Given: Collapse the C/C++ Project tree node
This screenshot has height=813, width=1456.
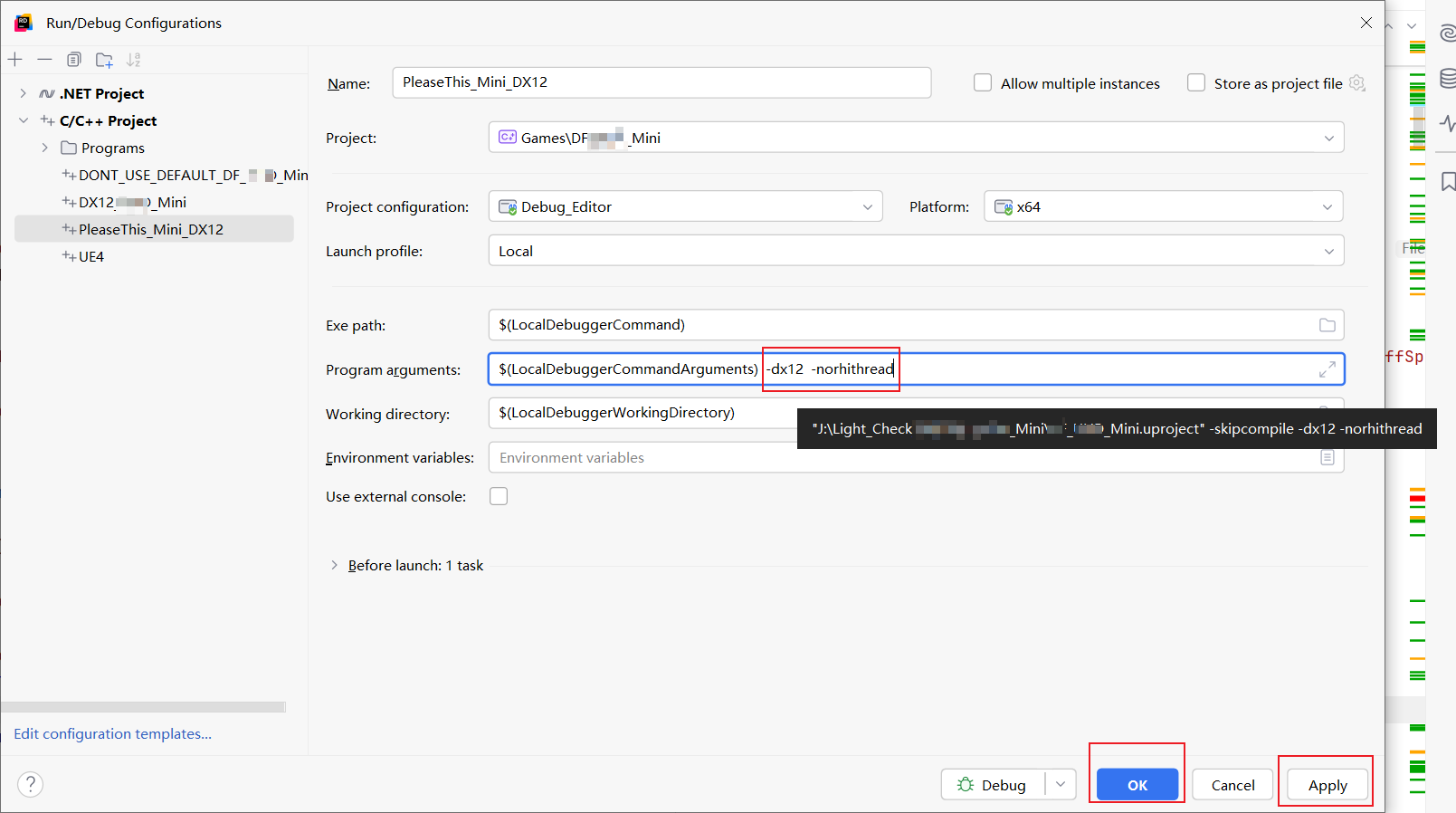Looking at the screenshot, I should pyautogui.click(x=24, y=120).
